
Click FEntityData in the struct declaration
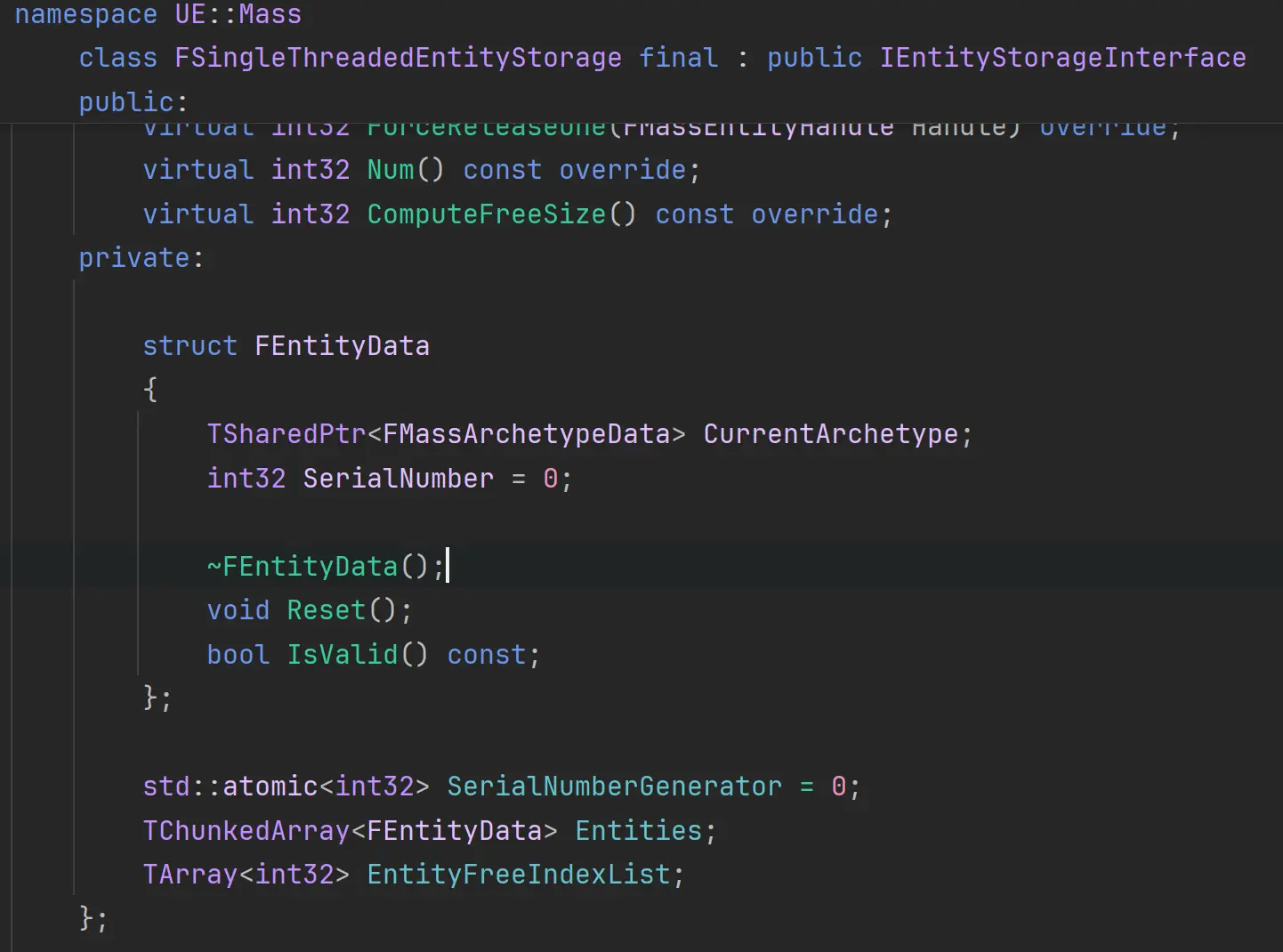[x=342, y=346]
